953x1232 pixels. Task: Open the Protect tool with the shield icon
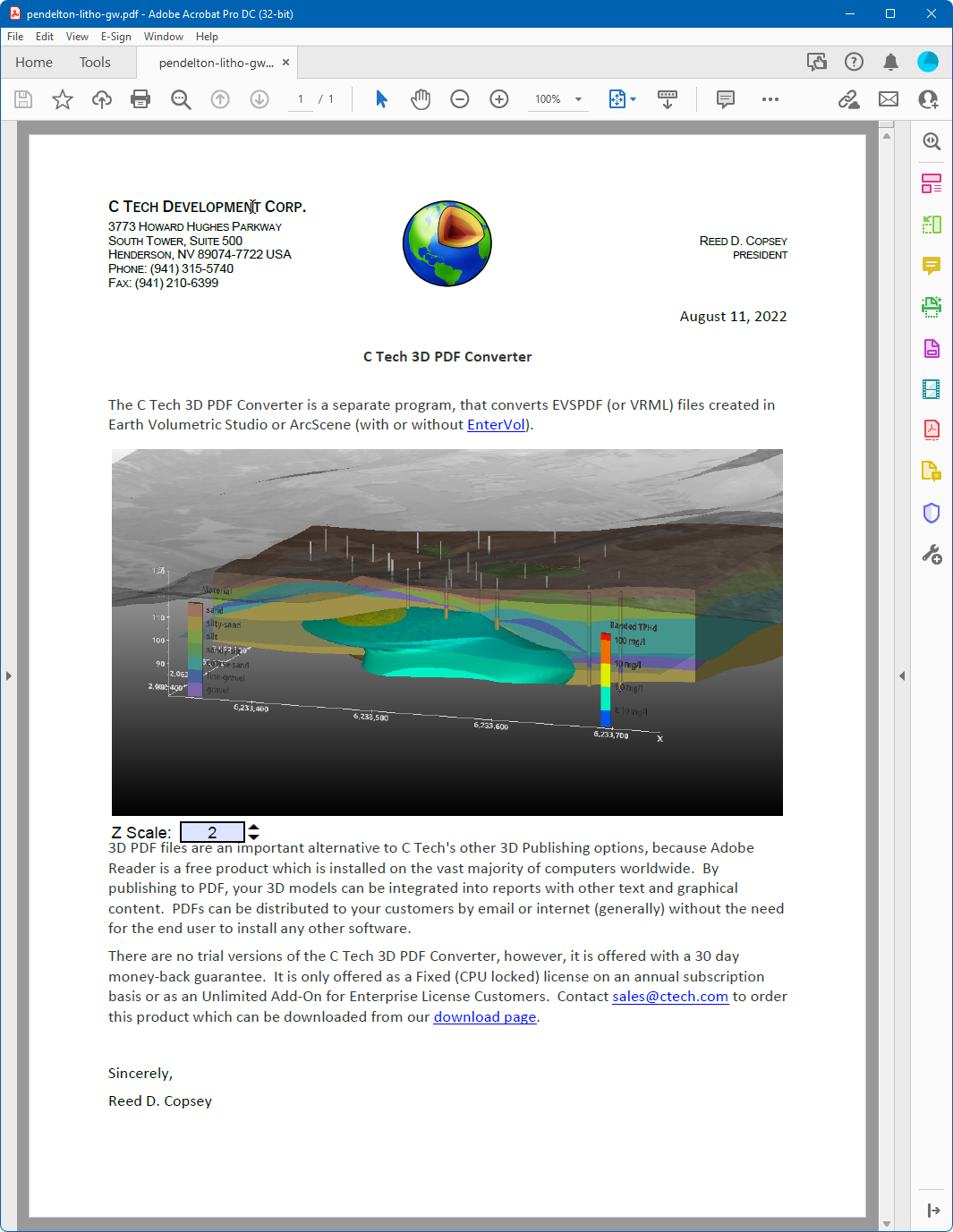(x=931, y=513)
